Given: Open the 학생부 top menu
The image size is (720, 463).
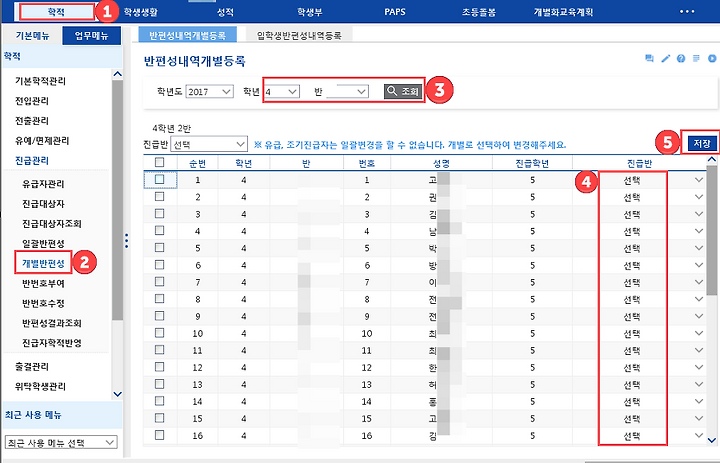Looking at the screenshot, I should point(309,12).
